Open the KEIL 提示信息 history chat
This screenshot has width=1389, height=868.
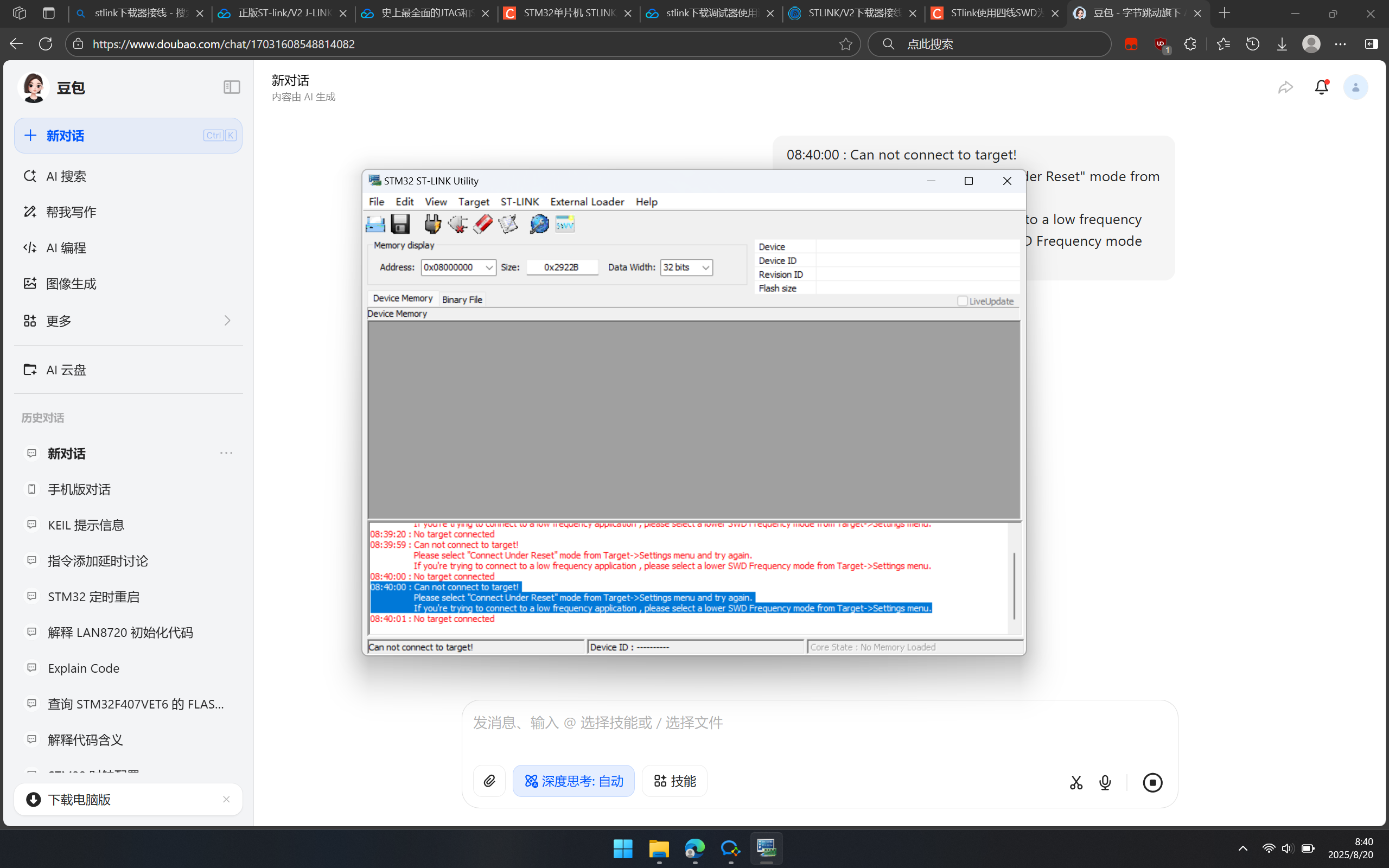[86, 525]
